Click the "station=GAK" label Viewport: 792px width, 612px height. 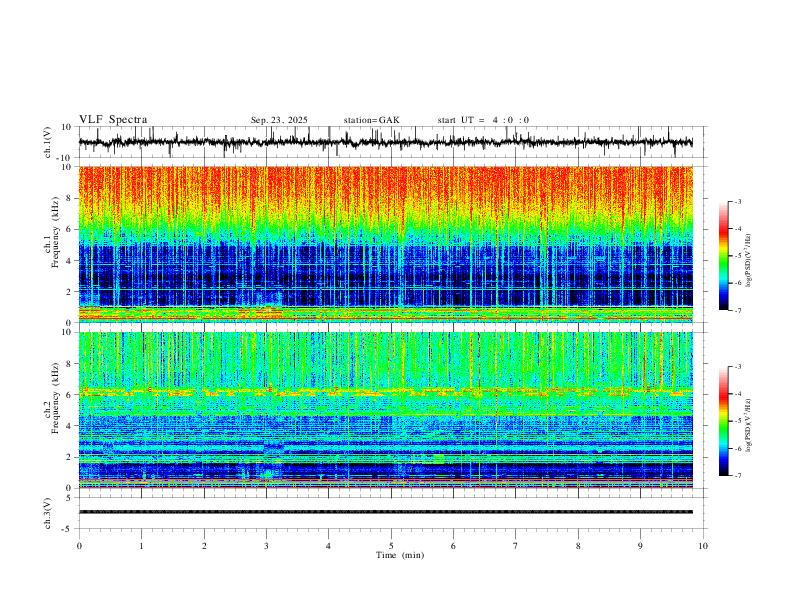(371, 120)
